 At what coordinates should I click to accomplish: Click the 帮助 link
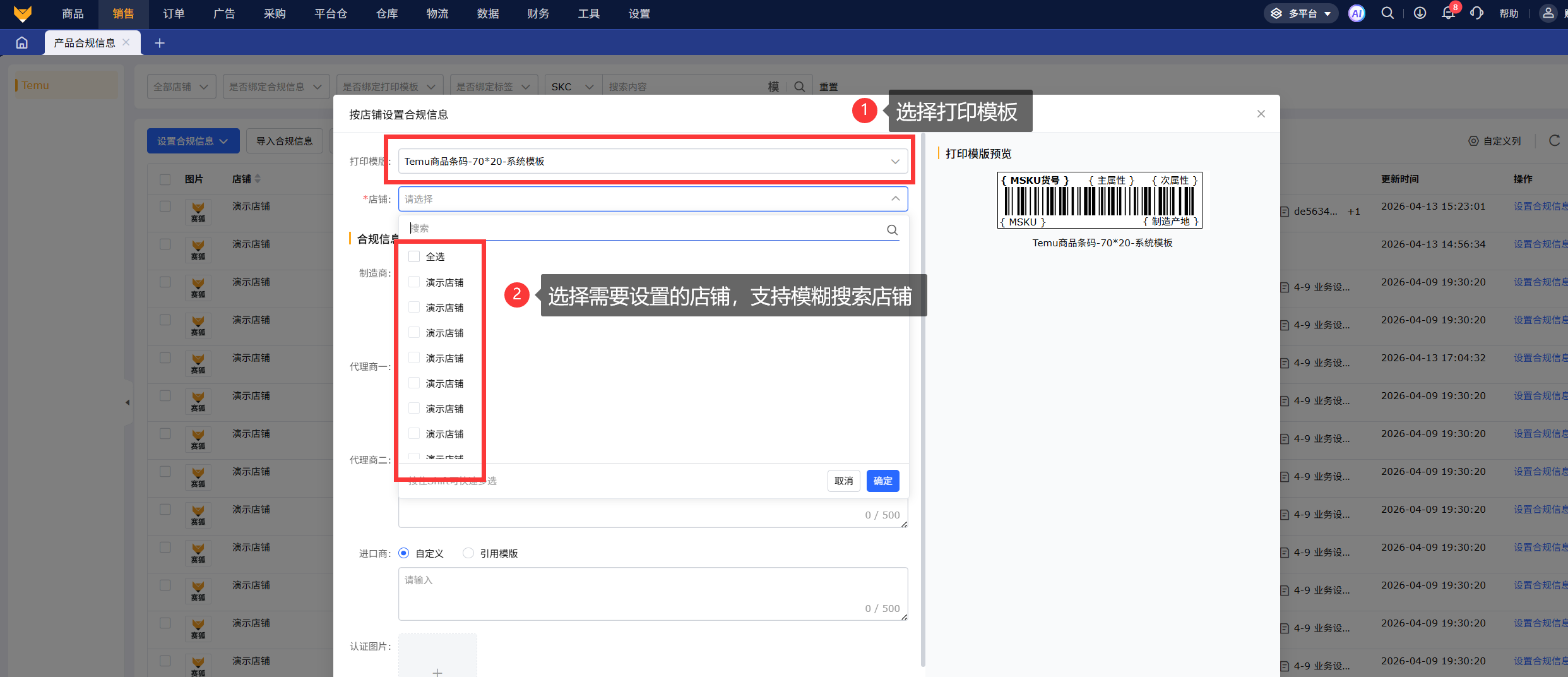[x=1509, y=13]
